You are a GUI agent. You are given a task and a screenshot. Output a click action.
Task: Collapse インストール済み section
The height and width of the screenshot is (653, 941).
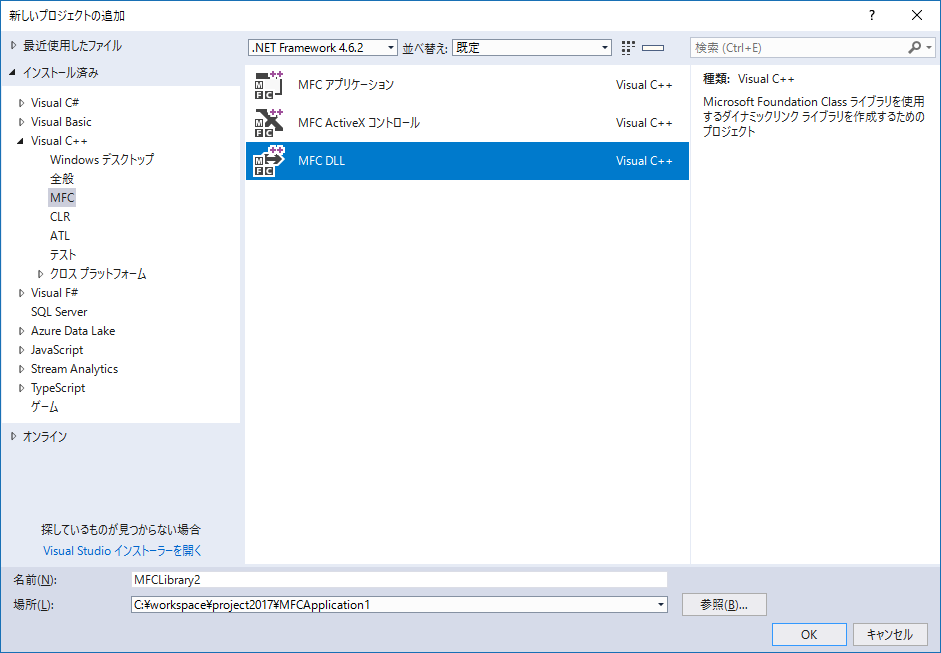[13, 73]
